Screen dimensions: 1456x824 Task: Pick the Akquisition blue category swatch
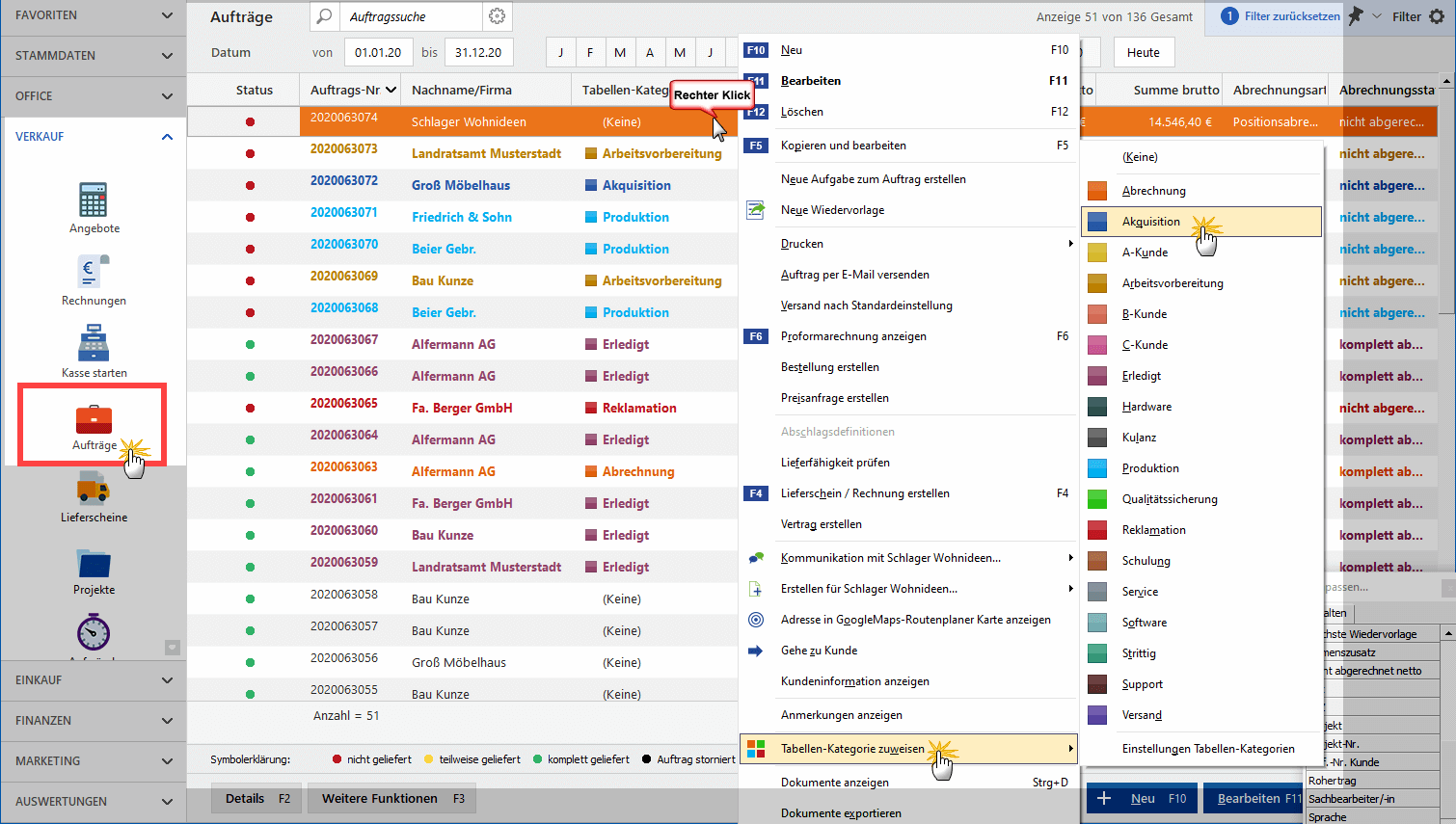click(x=1097, y=222)
